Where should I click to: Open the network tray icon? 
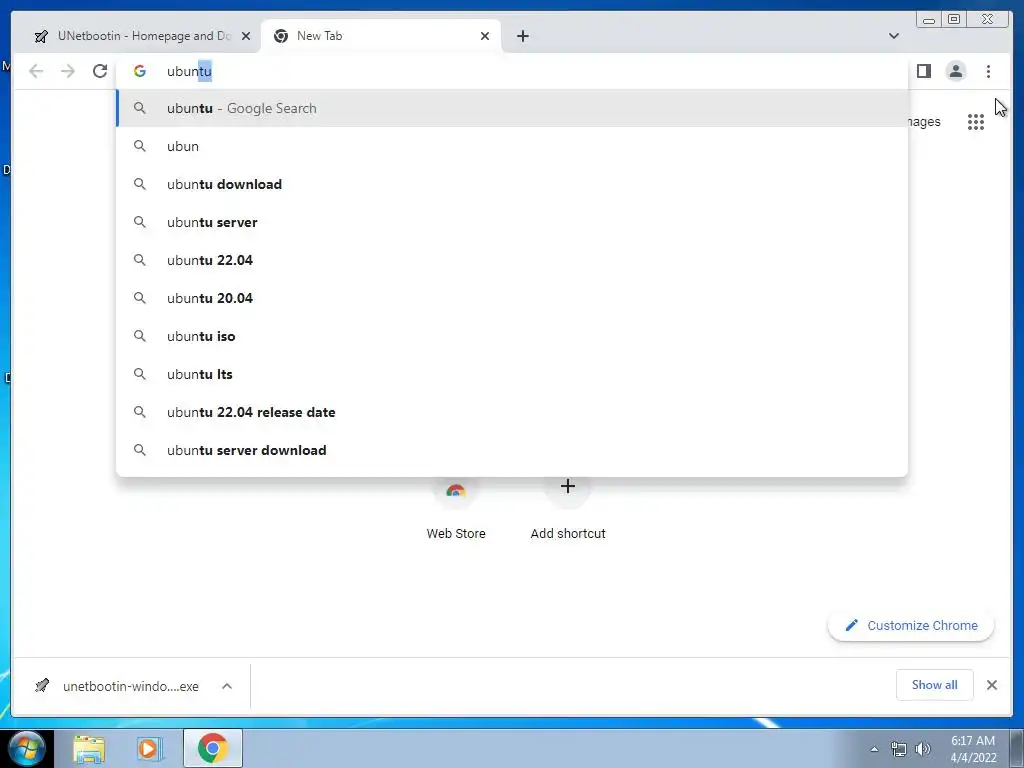point(899,749)
